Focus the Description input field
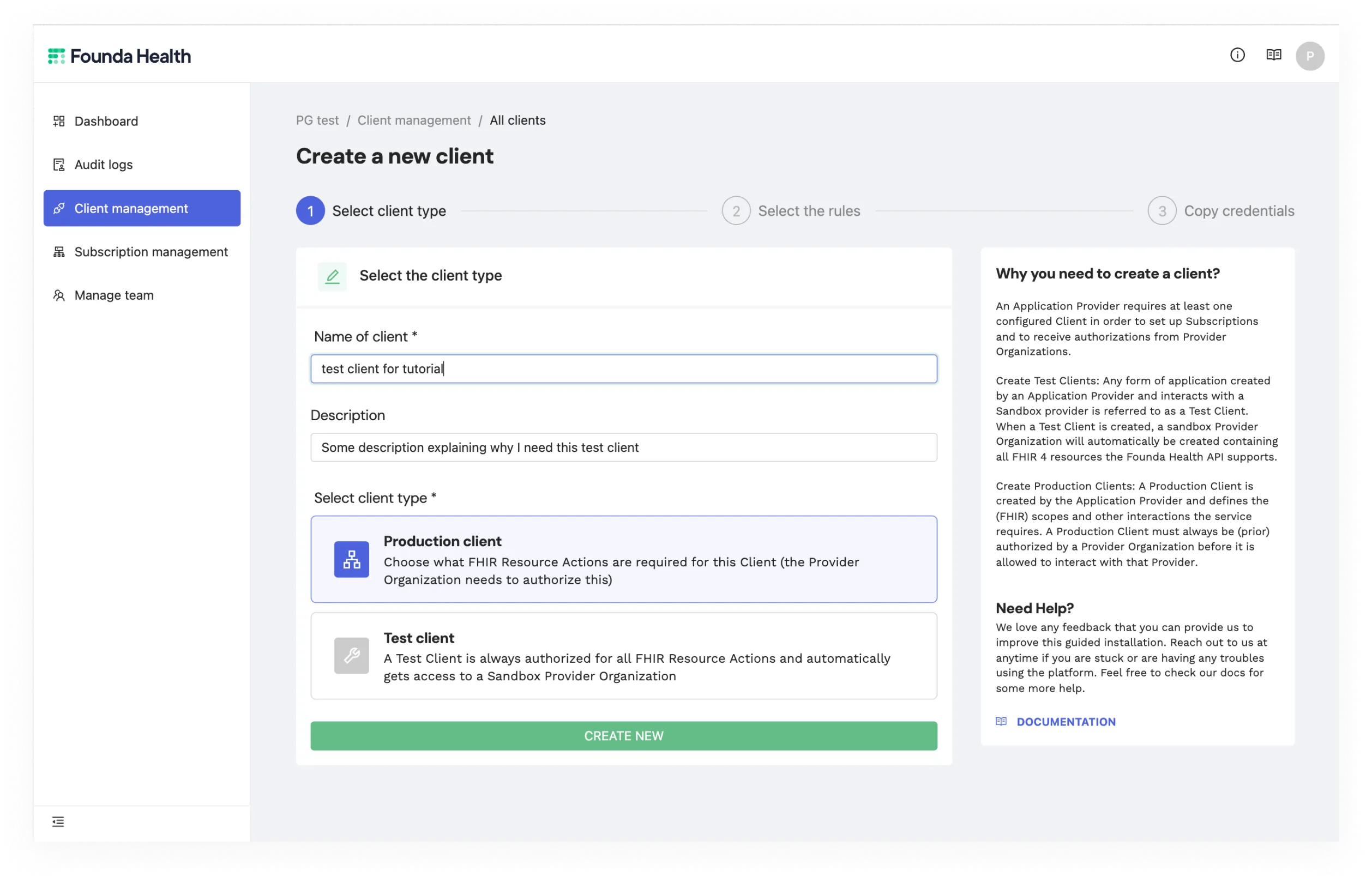 (x=623, y=447)
